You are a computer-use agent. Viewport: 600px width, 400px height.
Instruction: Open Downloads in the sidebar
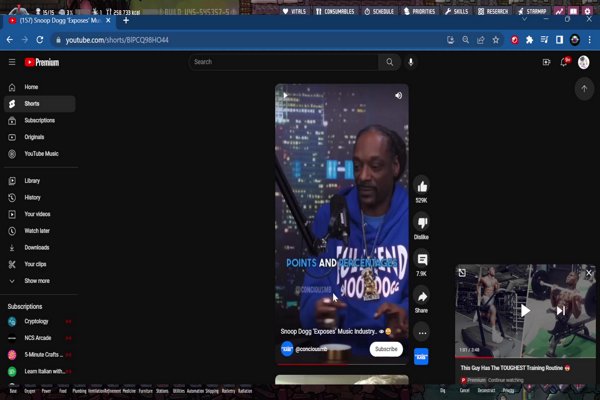coord(39,248)
